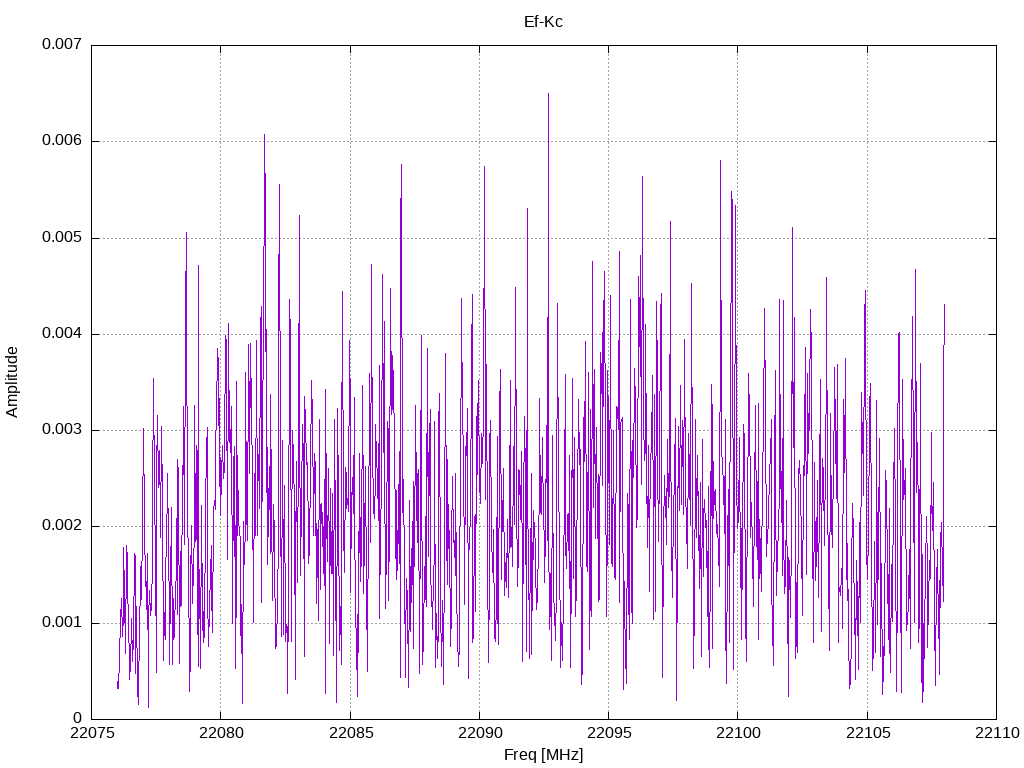Click the x-axis tick label 22100
This screenshot has height=768, width=1024.
coord(738,733)
